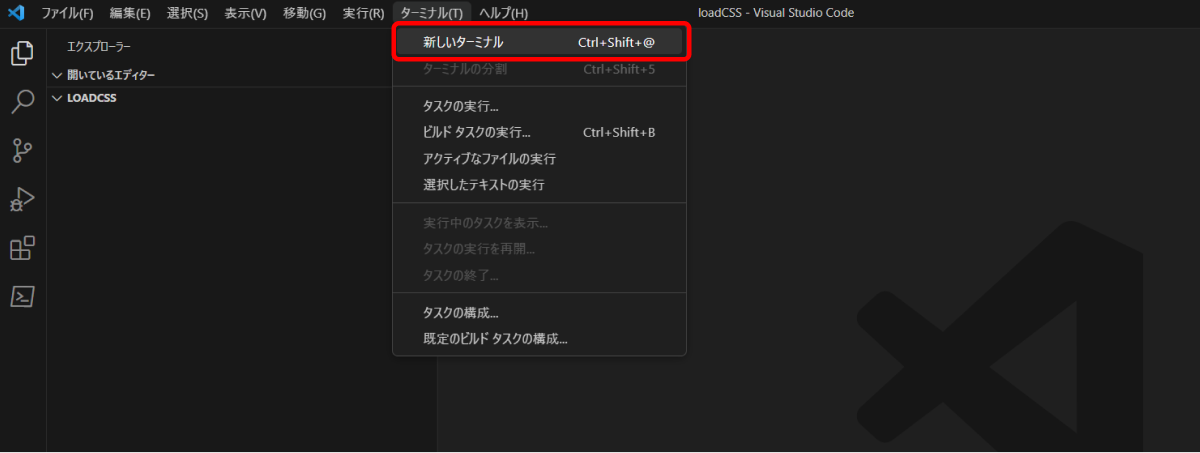Click the Visual Studio Code logo icon

(16, 13)
